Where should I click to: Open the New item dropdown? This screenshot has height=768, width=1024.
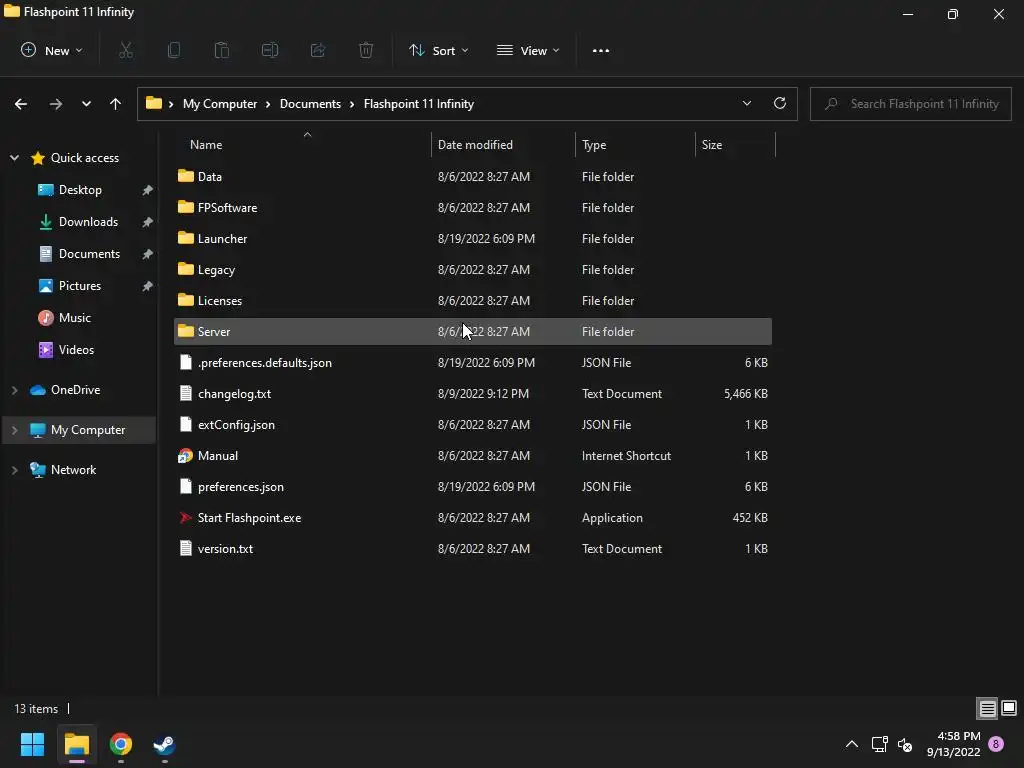(x=52, y=50)
